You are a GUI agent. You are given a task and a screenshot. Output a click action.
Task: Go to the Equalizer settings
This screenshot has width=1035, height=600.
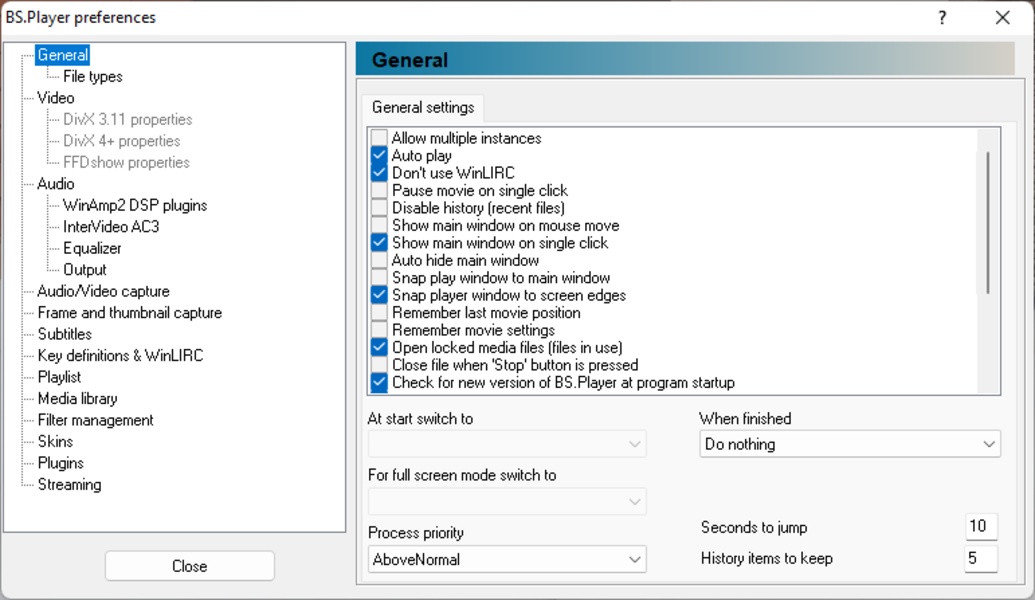coord(92,248)
